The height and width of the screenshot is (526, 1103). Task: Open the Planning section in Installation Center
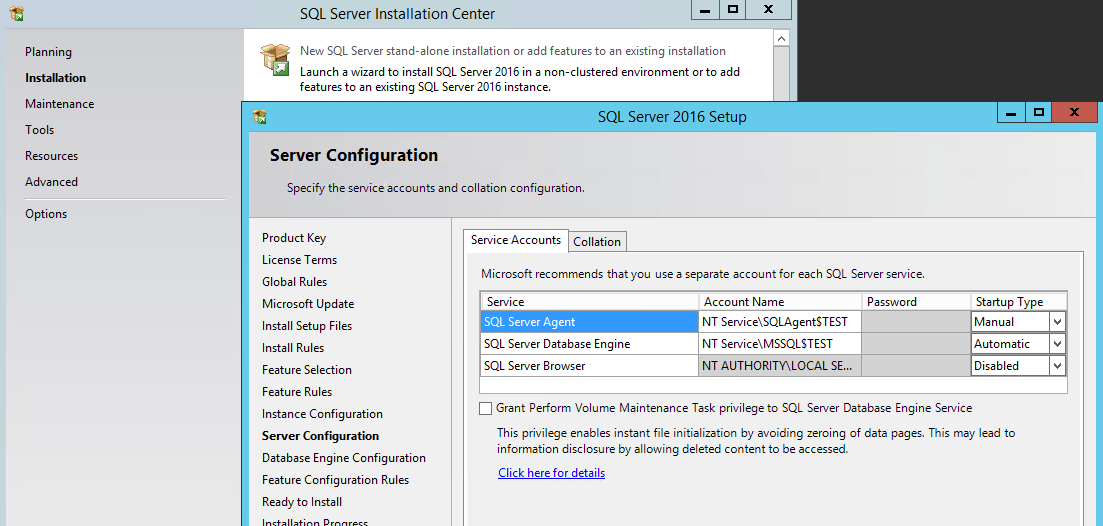49,52
